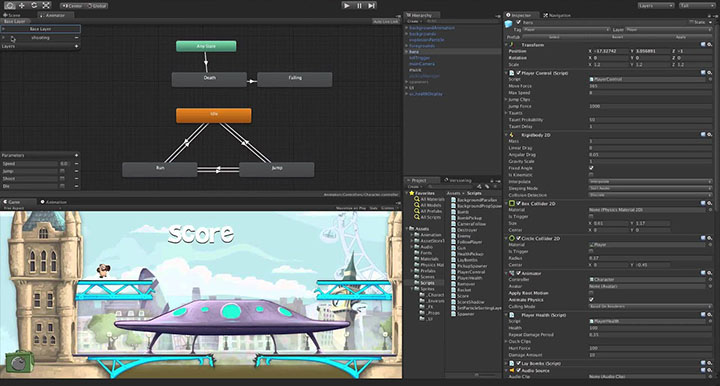Select the Scale tool in the toolbar
Screen dimensions: 720x386
[x=46, y=6]
